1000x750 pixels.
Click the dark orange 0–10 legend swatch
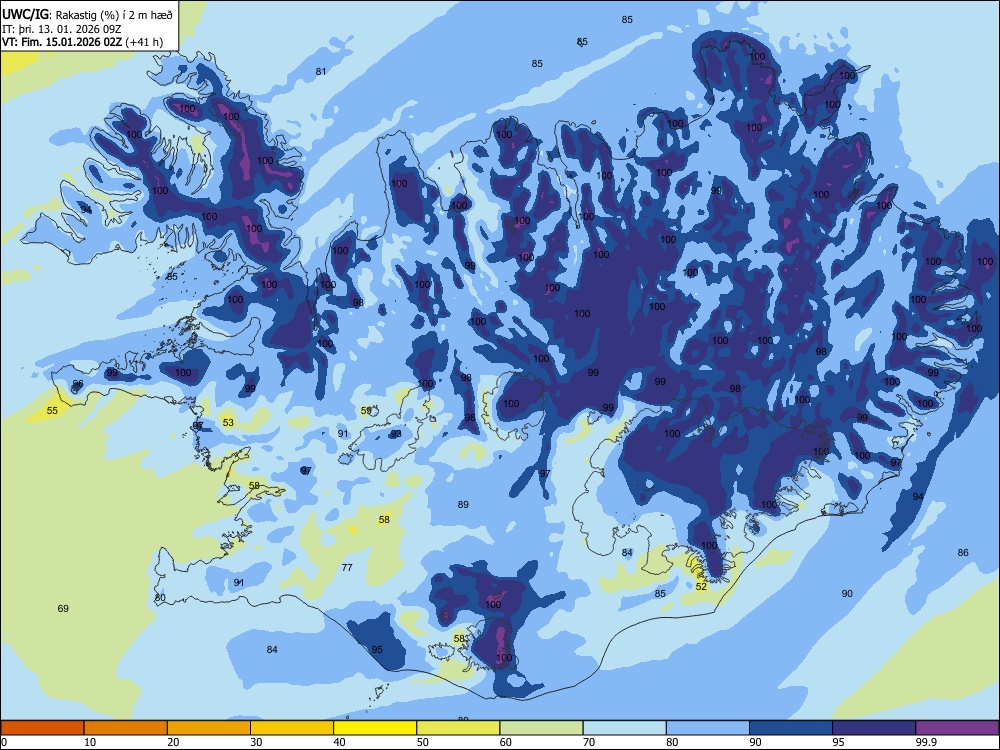click(42, 728)
